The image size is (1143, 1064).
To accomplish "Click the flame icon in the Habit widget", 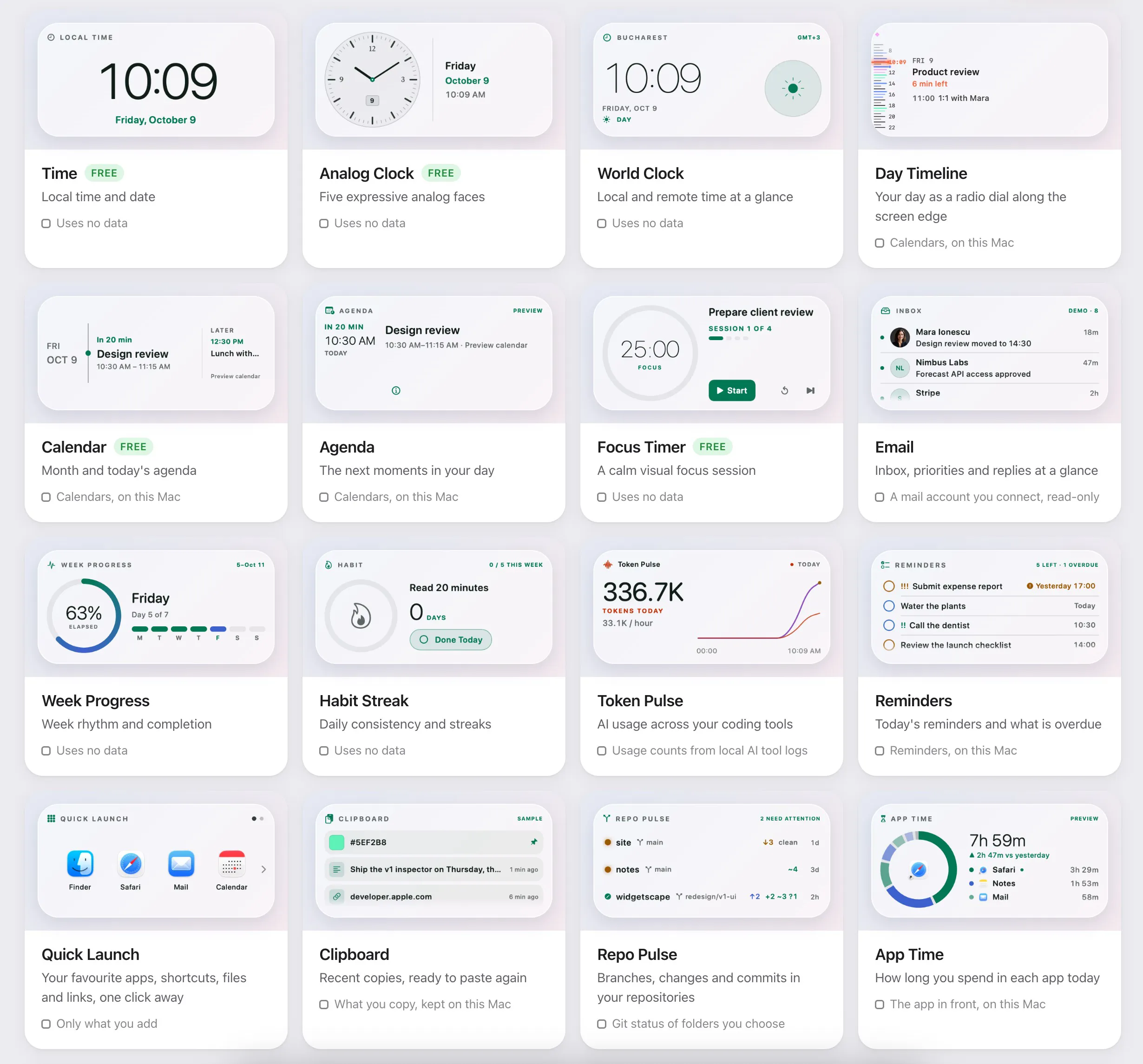I will click(x=361, y=616).
